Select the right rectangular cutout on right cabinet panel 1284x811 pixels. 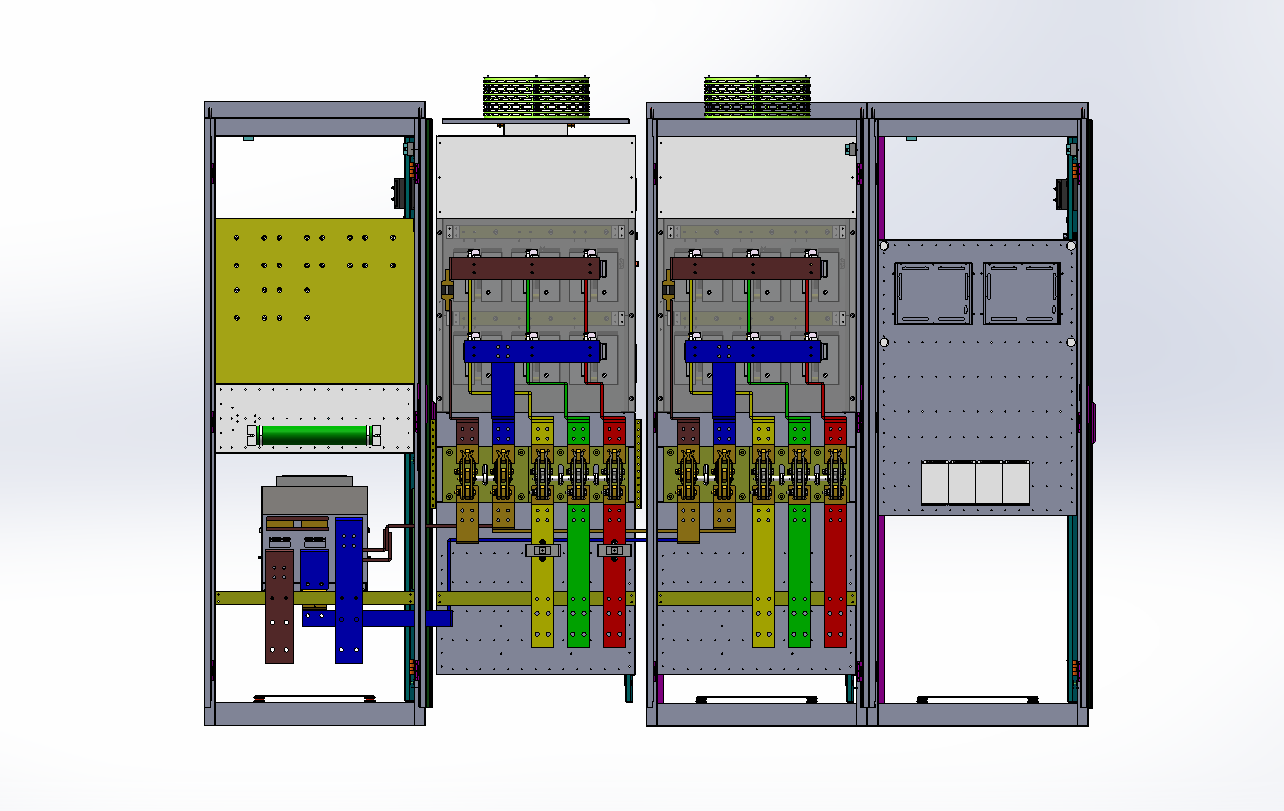pos(1021,293)
